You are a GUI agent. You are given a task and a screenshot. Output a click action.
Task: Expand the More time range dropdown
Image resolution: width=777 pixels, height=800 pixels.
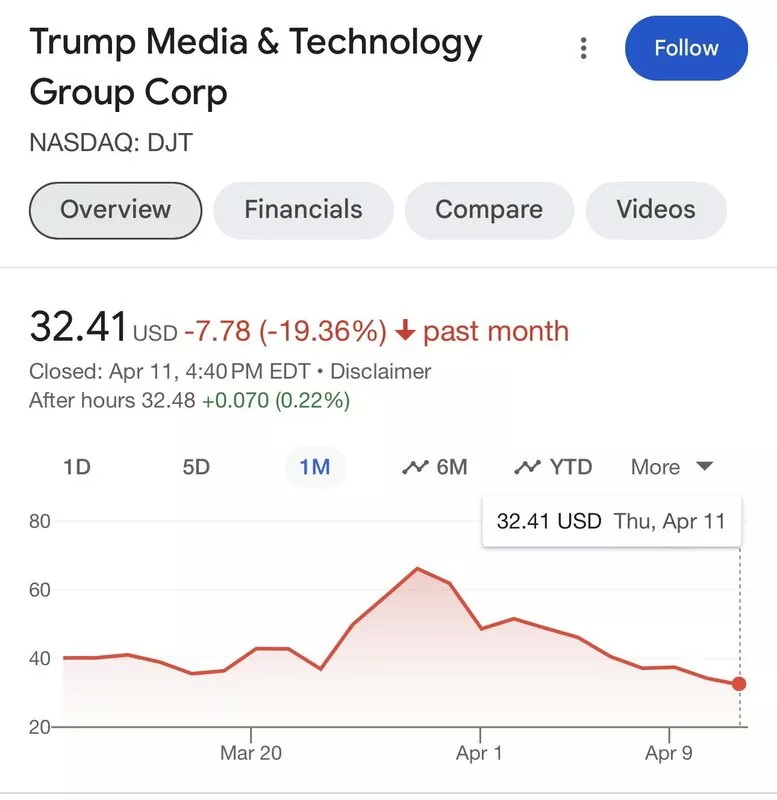click(x=671, y=467)
